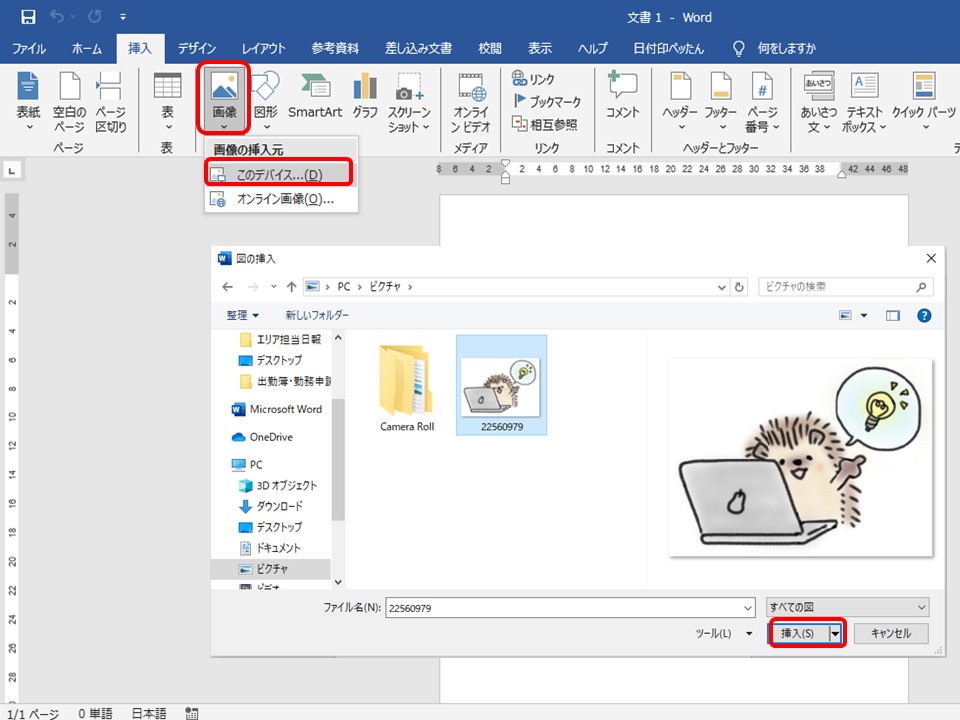
Task: Open the 表 table insert dropdown
Action: 167,101
